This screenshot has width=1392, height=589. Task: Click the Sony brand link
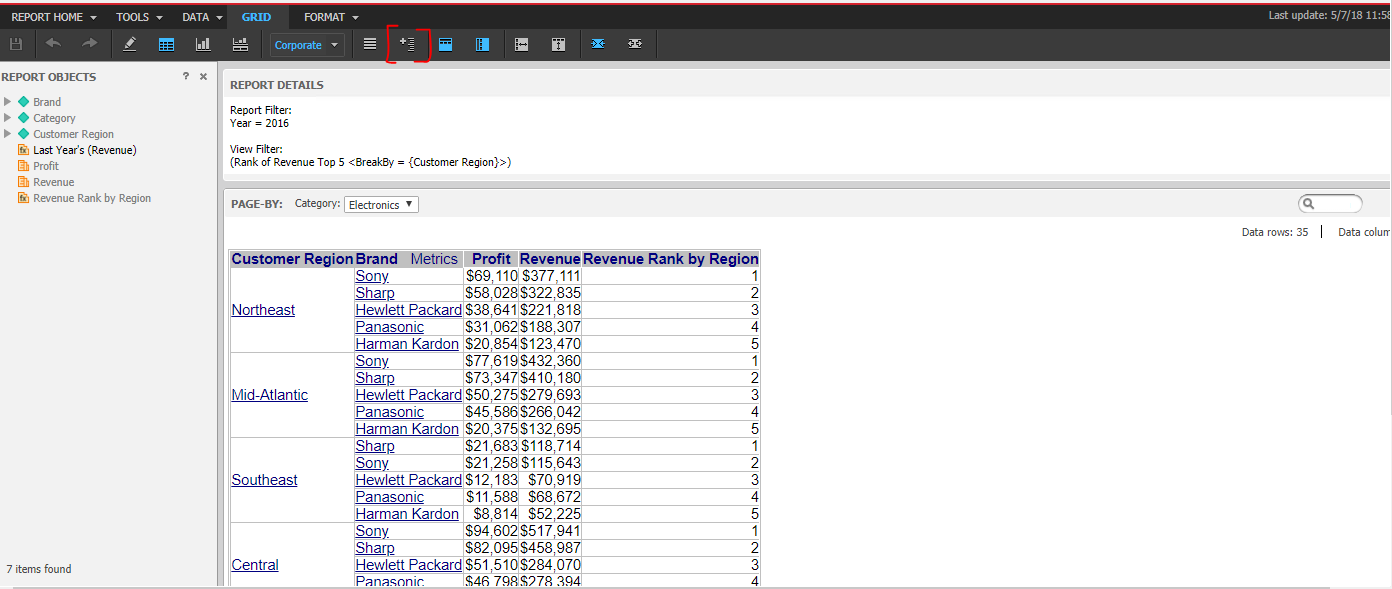pos(372,275)
